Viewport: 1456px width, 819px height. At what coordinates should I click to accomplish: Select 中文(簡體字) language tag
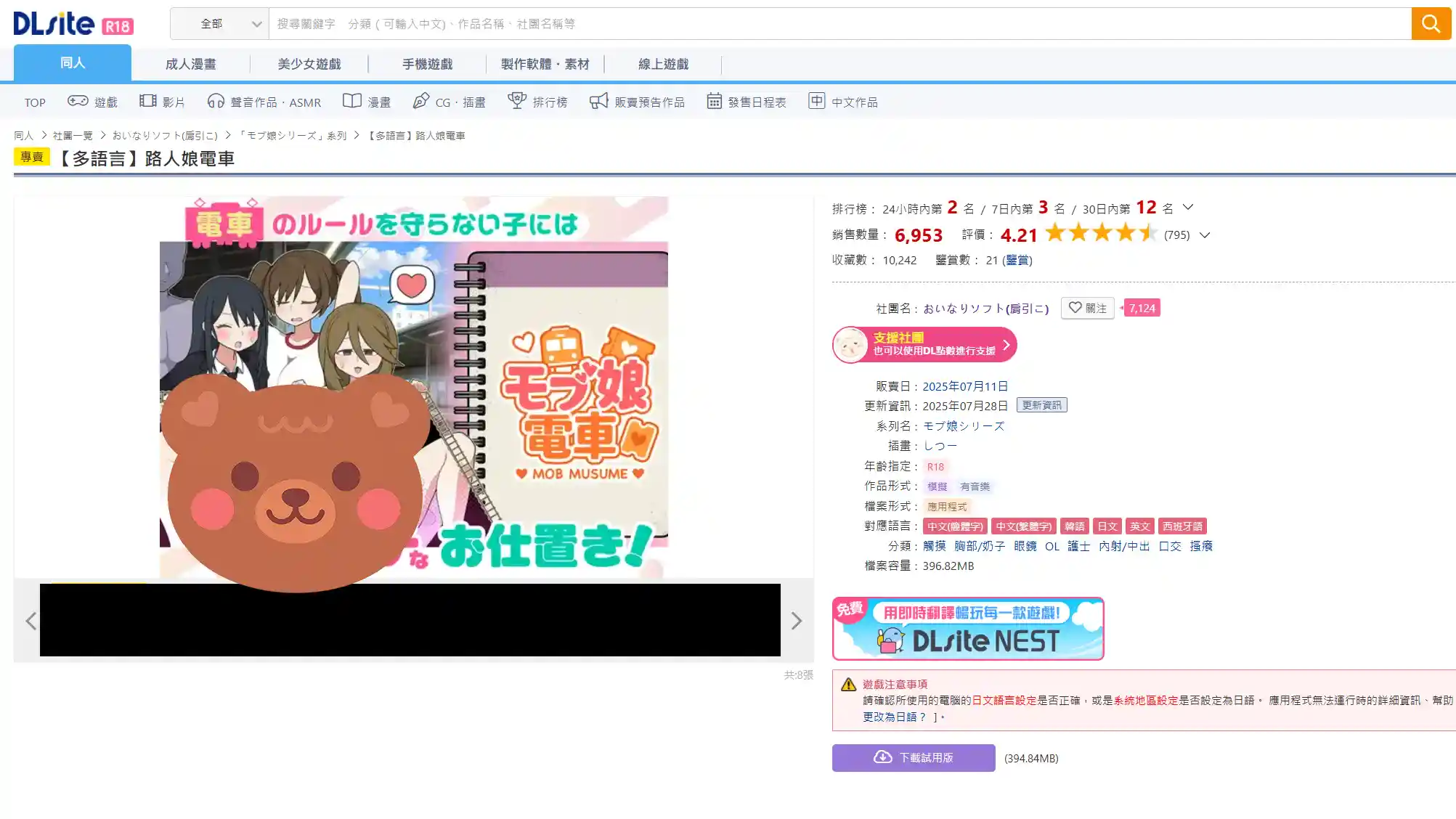coord(954,526)
